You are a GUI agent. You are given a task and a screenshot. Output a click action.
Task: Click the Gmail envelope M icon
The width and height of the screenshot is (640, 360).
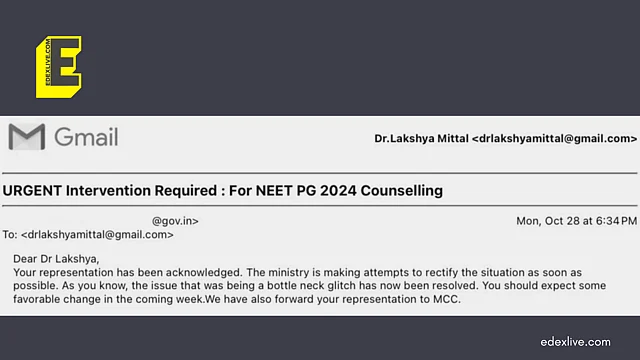click(x=27, y=137)
